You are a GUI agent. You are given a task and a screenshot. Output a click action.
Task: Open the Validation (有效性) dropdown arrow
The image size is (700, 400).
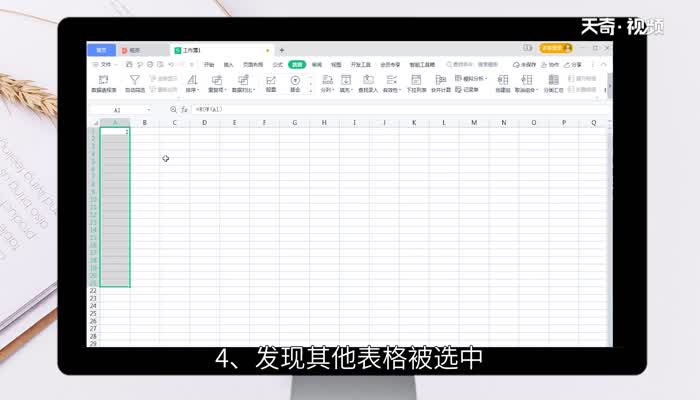(400, 90)
